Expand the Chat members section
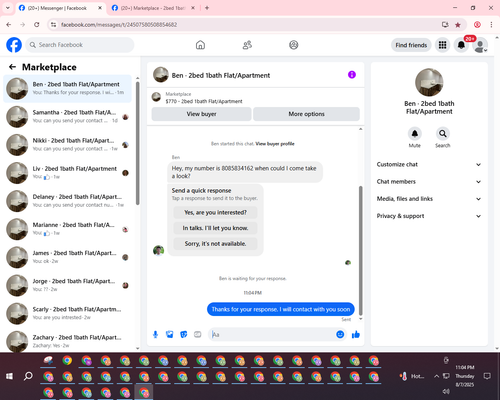500x400 pixels. [429, 182]
